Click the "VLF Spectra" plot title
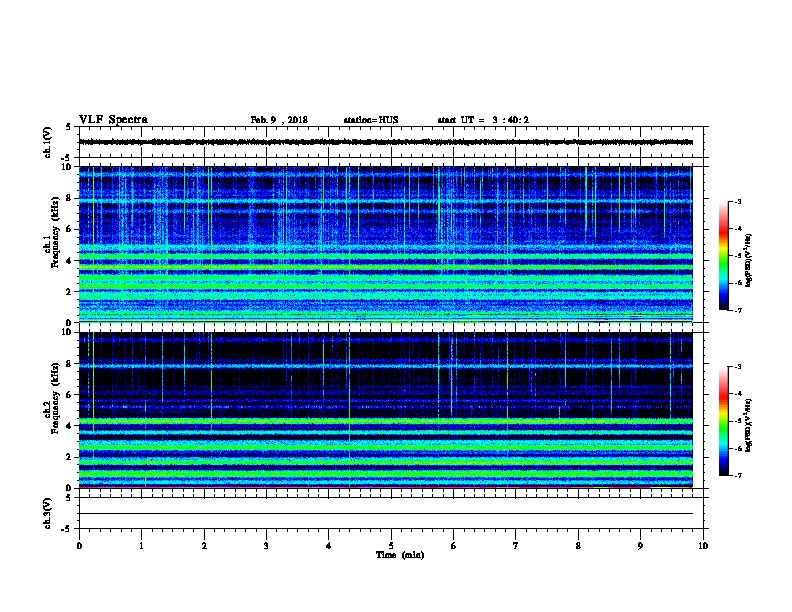 (x=113, y=120)
